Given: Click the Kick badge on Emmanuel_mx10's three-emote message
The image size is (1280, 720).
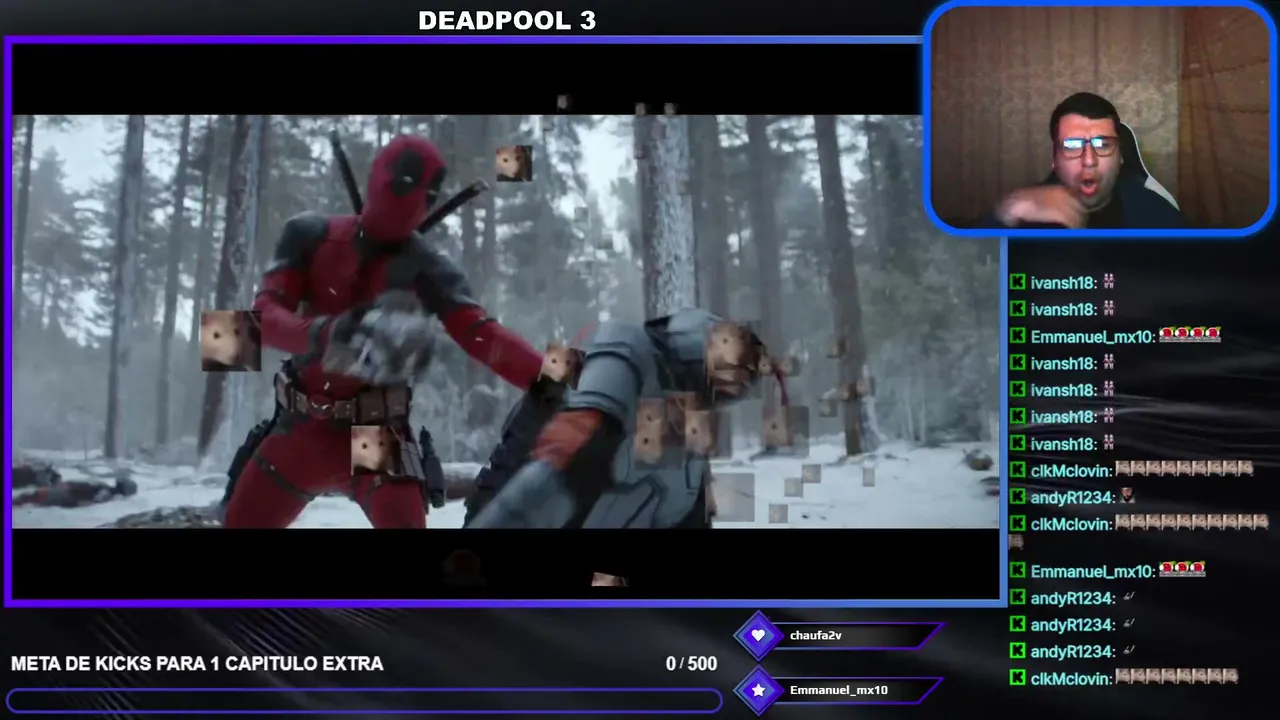Looking at the screenshot, I should pos(1018,571).
